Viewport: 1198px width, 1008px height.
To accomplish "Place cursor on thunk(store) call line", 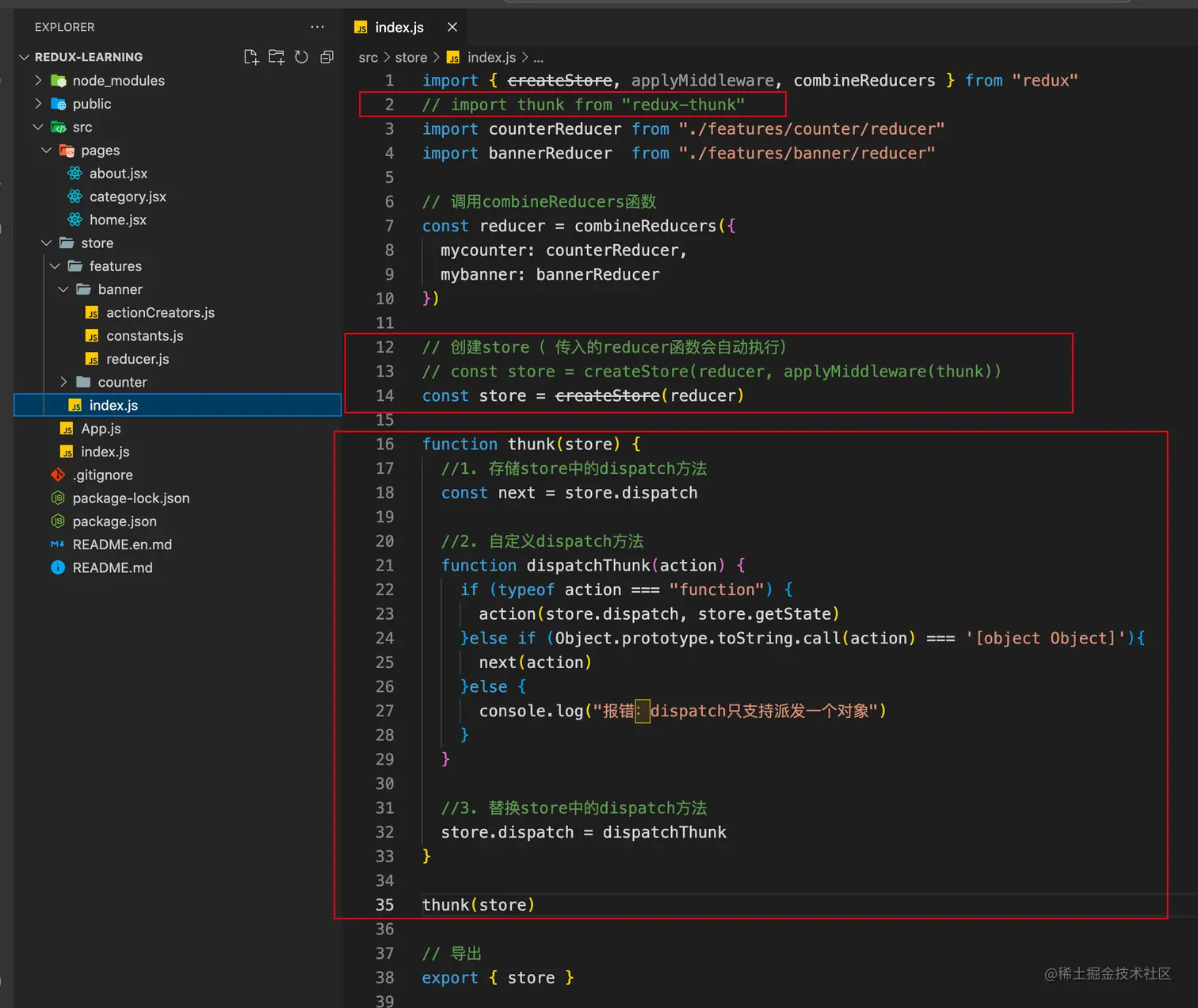I will click(x=479, y=904).
